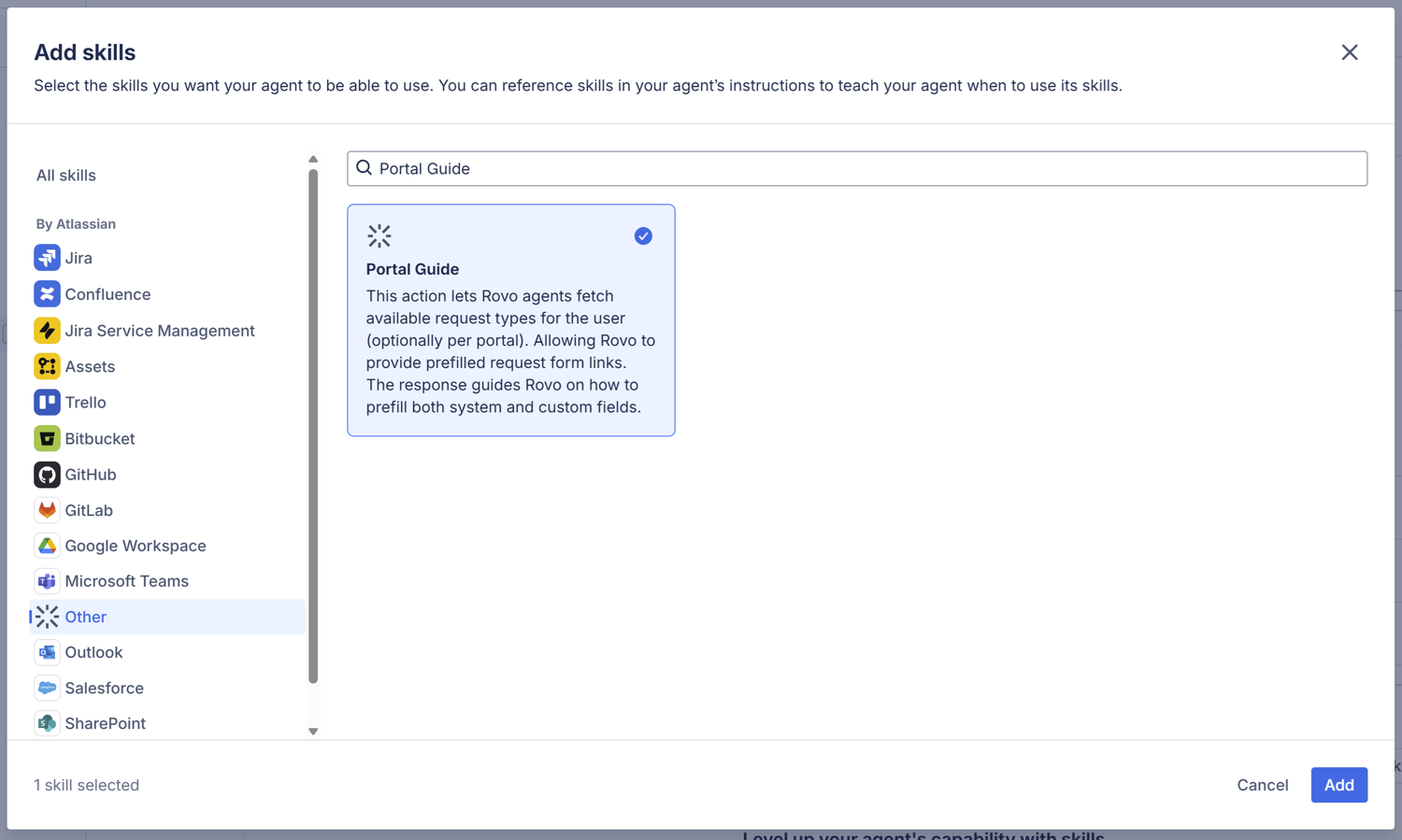Click the Trello icon

(x=47, y=403)
